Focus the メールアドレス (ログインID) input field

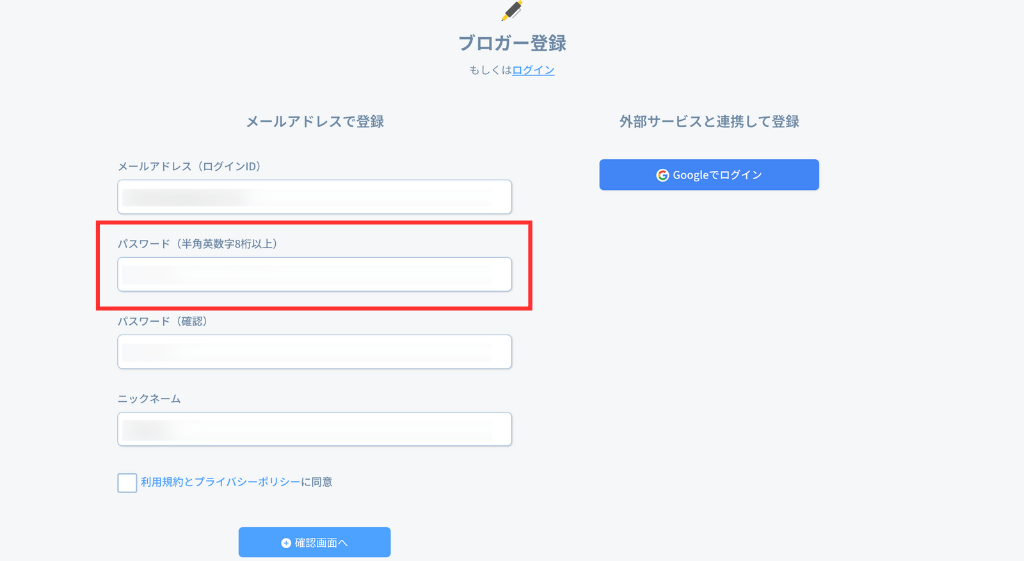[314, 197]
